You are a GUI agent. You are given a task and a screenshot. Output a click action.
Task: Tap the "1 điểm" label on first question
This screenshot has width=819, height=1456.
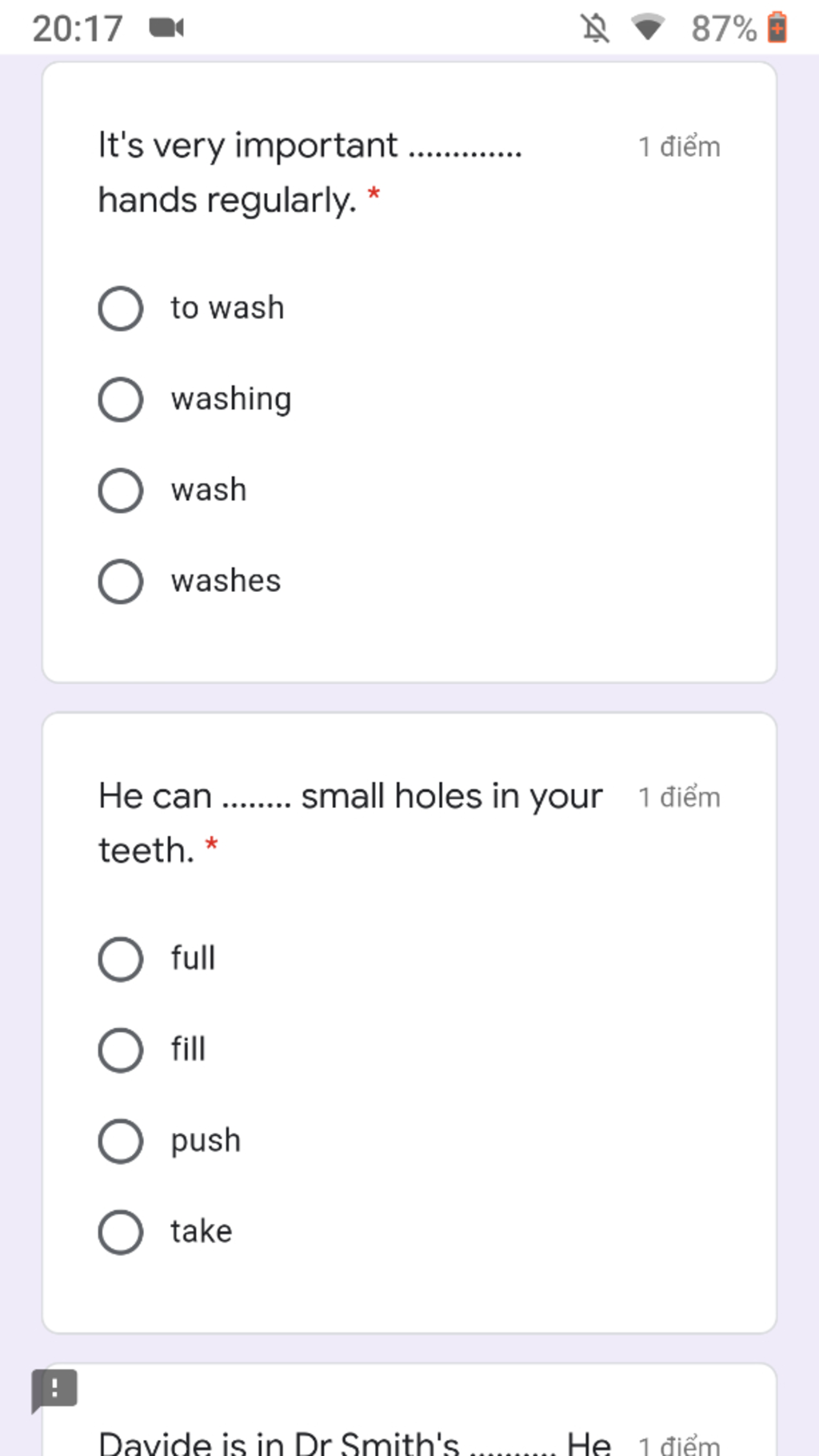(679, 147)
